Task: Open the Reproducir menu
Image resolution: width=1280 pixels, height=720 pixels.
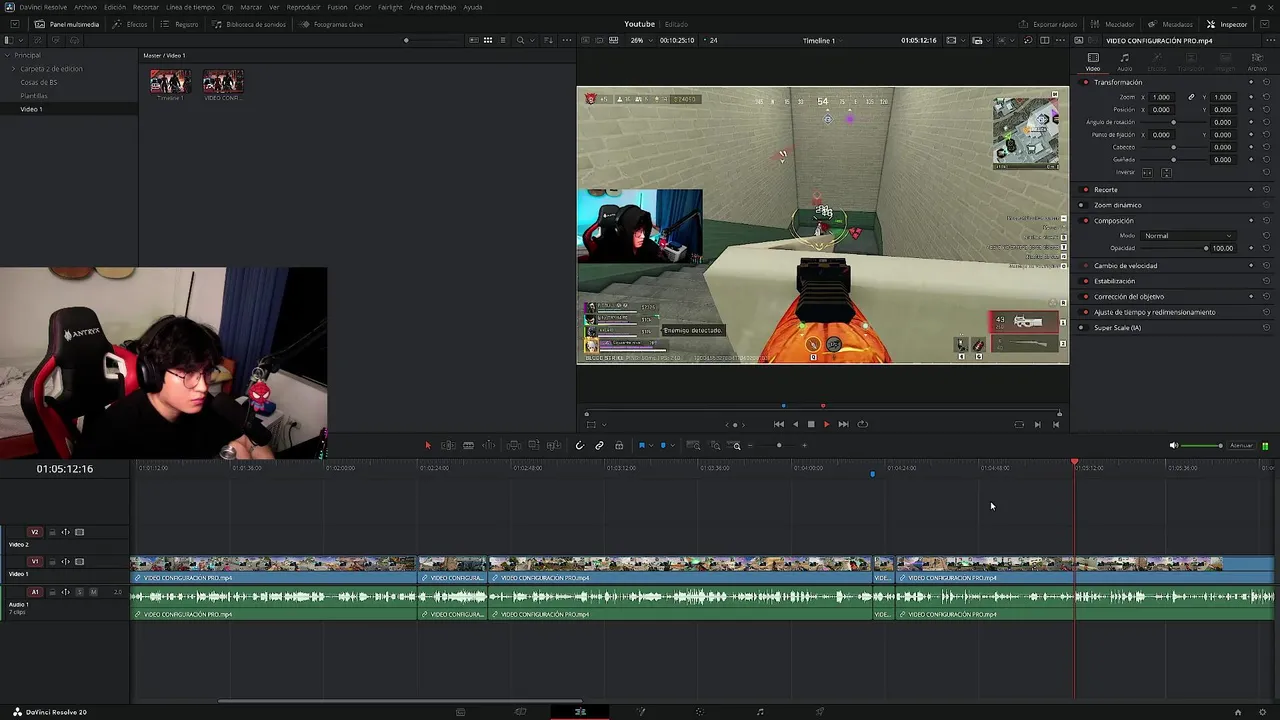Action: 303,7
